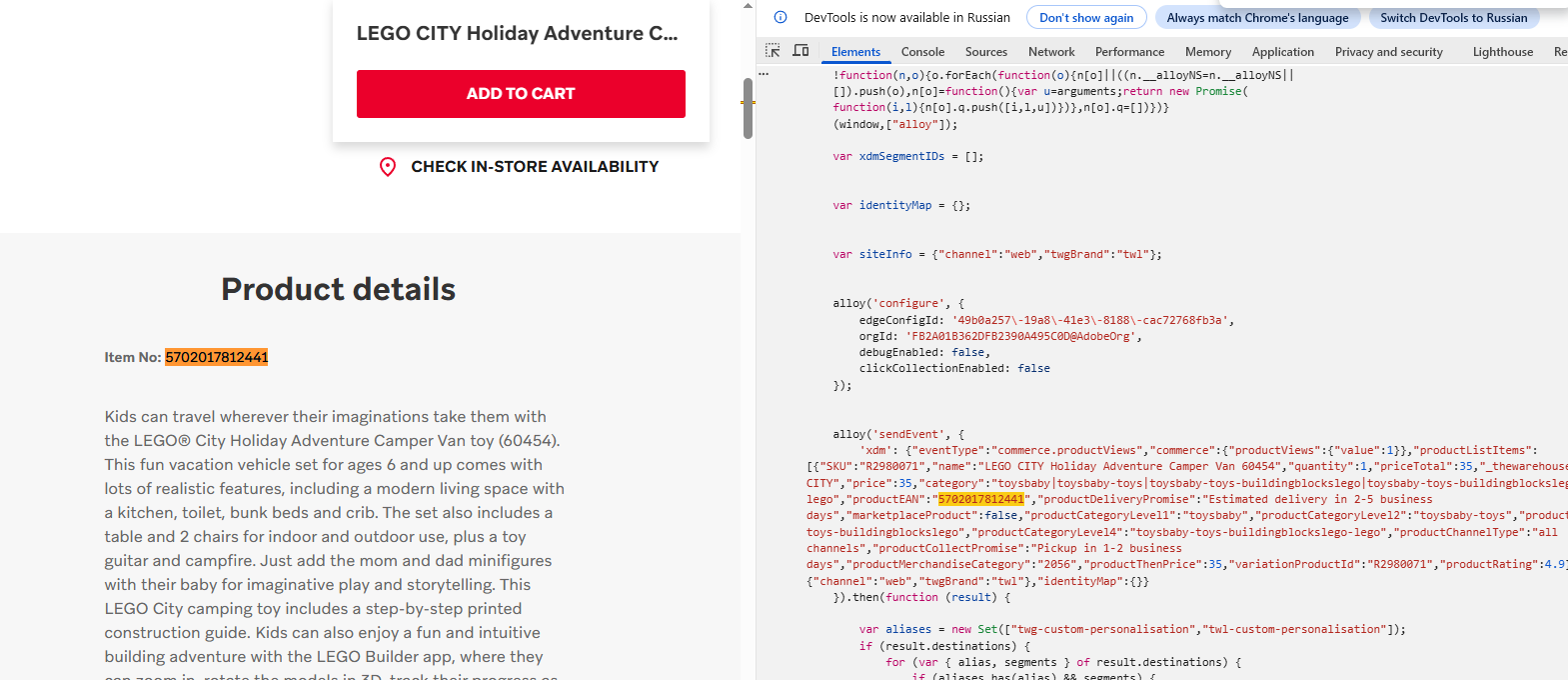Click the 'var siteInfo' code line
Viewport: 1568px width, 680px height.
click(x=997, y=255)
